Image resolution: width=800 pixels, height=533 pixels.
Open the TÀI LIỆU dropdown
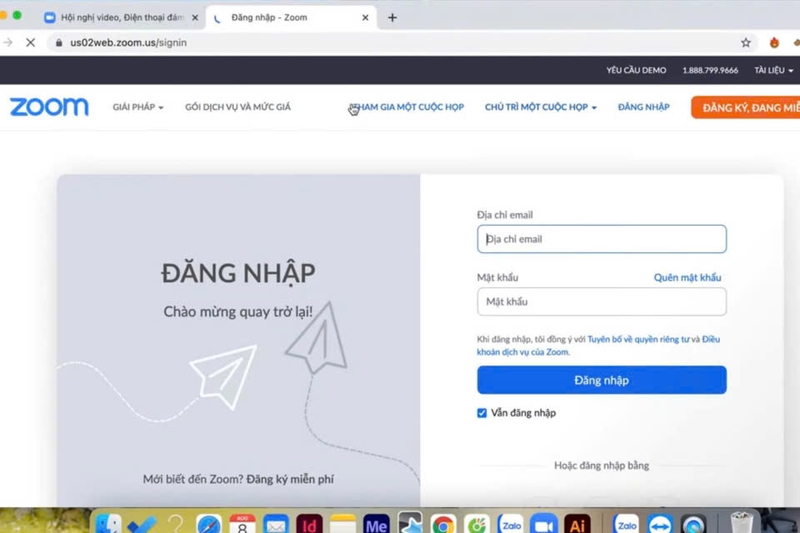pos(773,70)
